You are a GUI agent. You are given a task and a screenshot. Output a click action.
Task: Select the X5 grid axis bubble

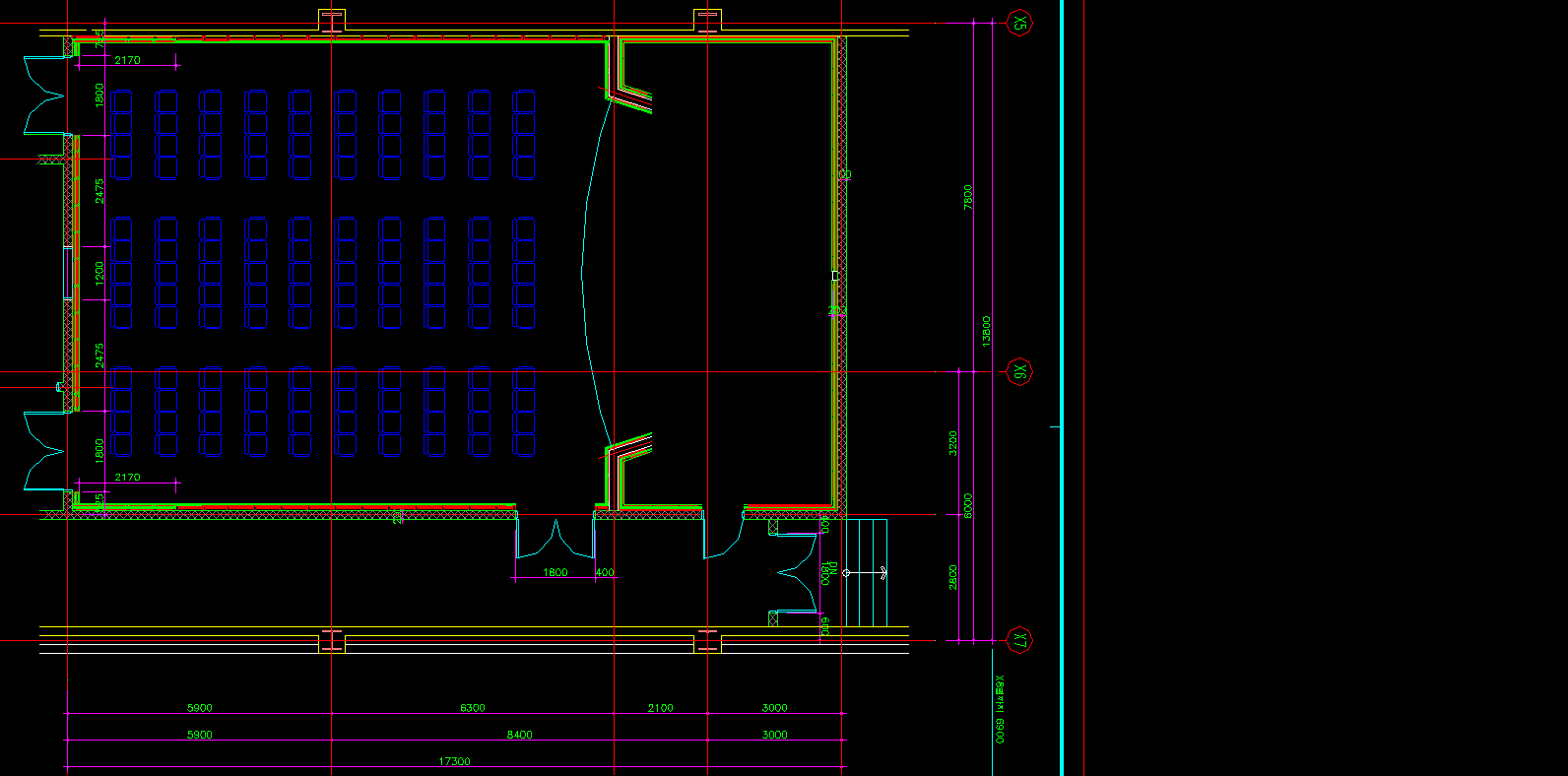click(1019, 23)
